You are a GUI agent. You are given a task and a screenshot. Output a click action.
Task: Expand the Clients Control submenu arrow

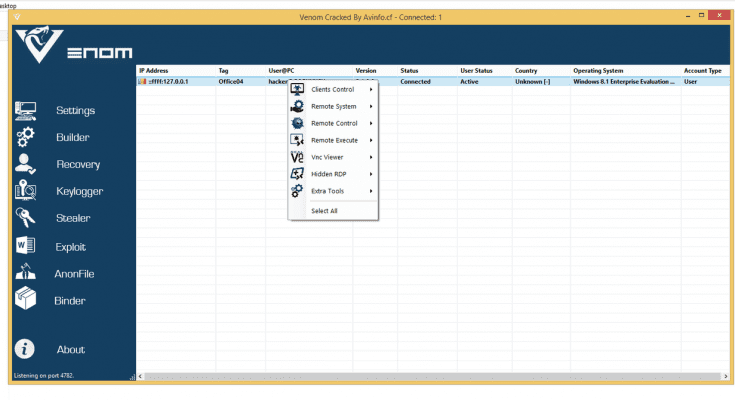(371, 89)
